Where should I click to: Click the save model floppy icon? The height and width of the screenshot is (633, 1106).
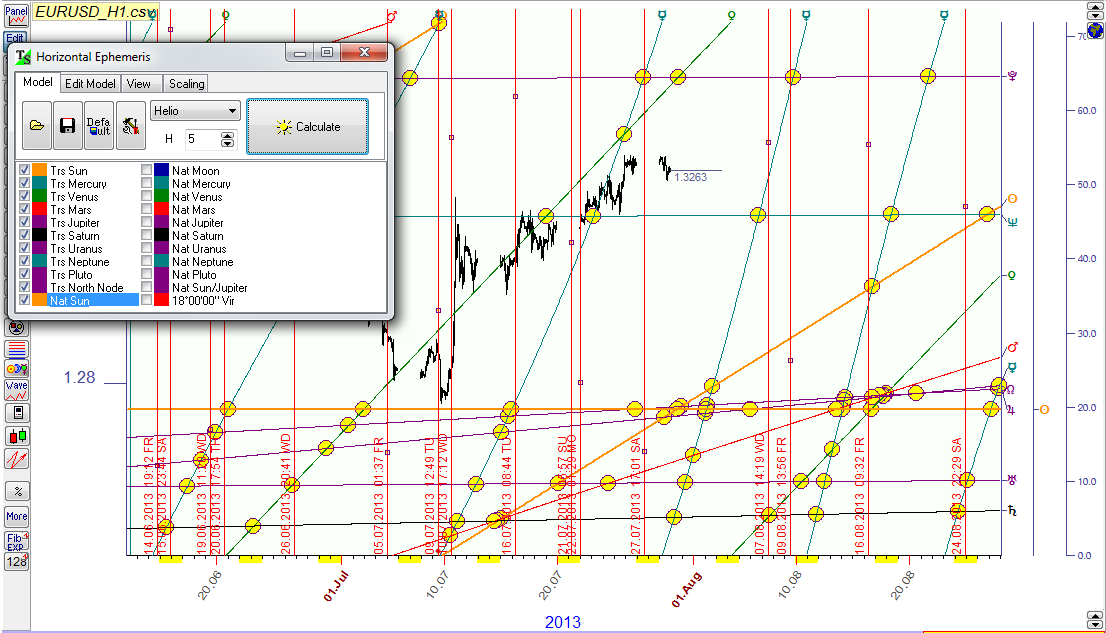click(x=68, y=126)
